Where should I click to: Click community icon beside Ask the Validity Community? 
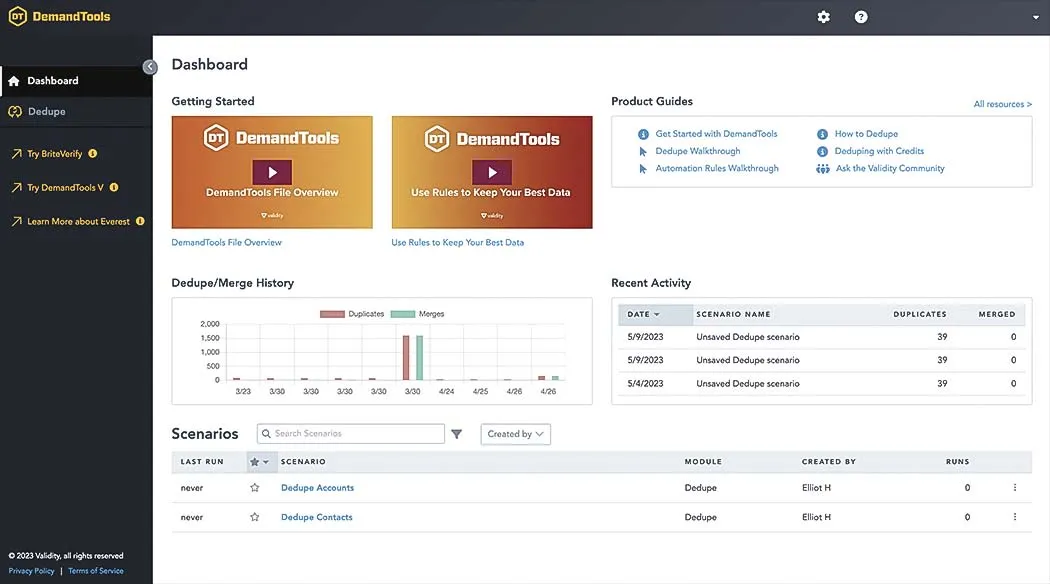(x=823, y=169)
